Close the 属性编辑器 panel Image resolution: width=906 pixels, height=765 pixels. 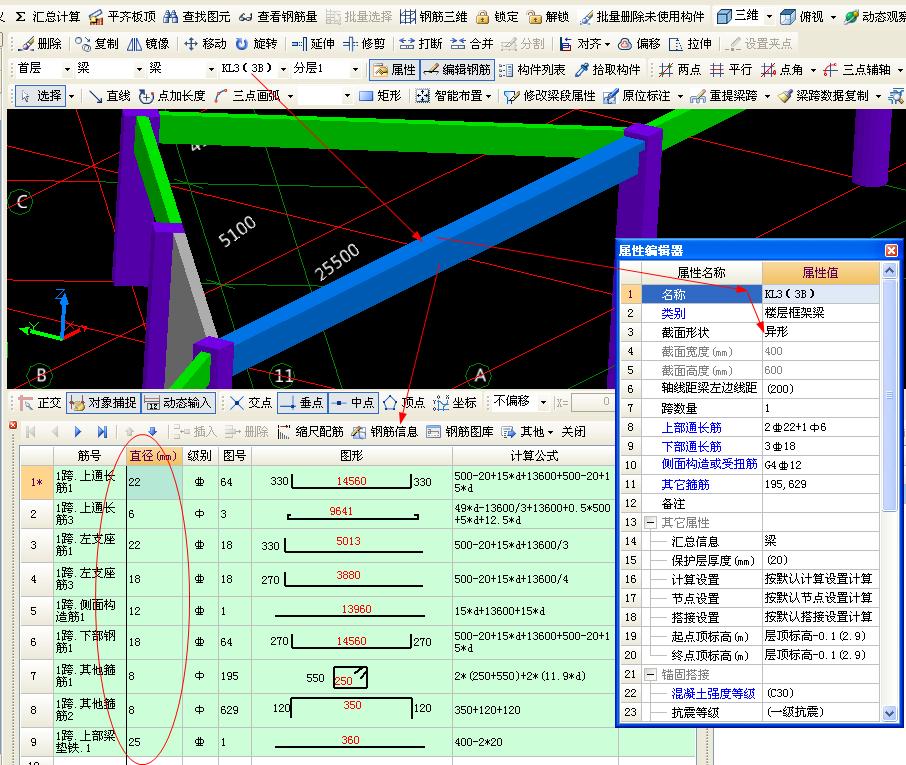tap(891, 250)
